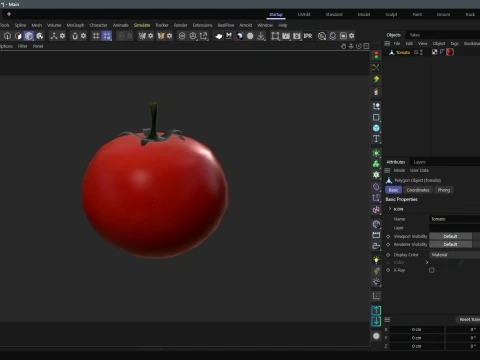
Task: Add a Light from side palette
Action: (x=376, y=260)
